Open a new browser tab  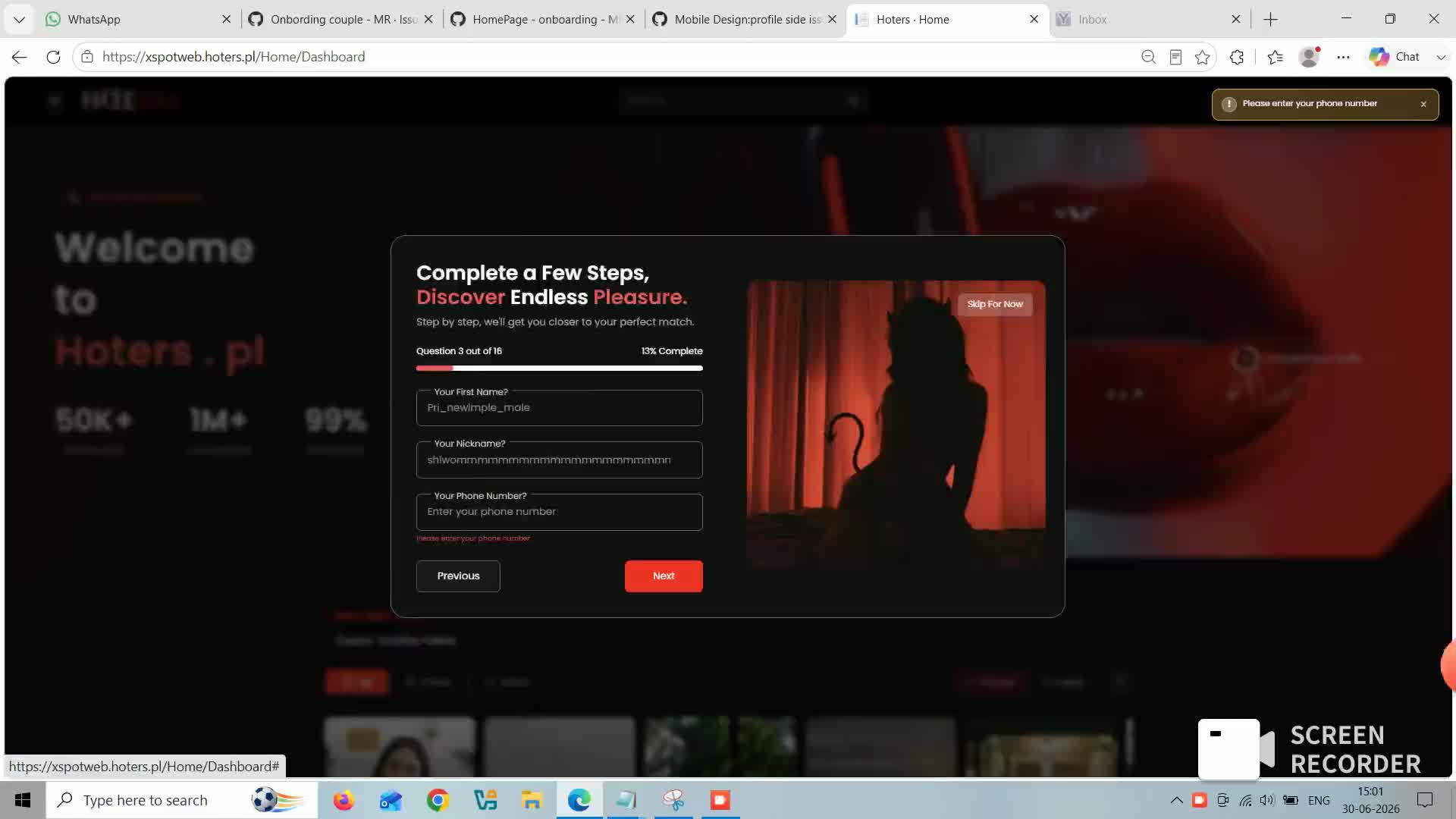(x=1271, y=20)
